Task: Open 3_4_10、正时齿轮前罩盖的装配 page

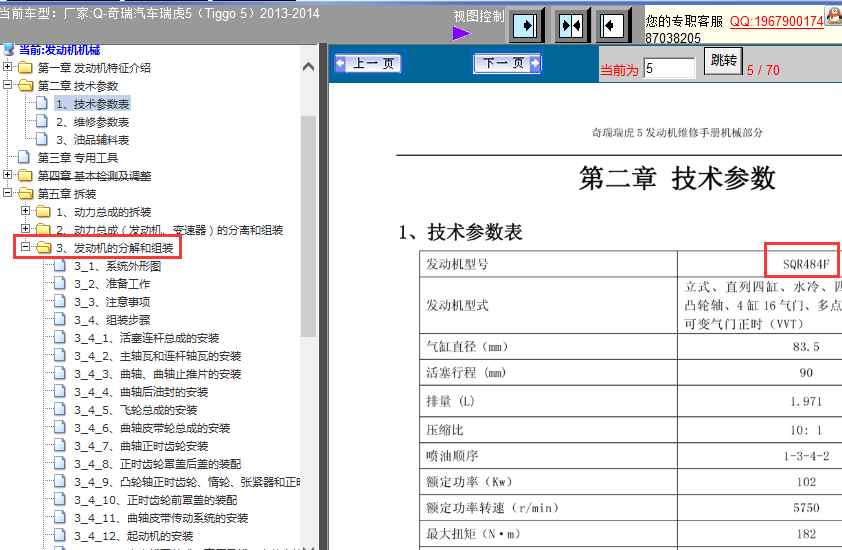Action: [x=155, y=500]
